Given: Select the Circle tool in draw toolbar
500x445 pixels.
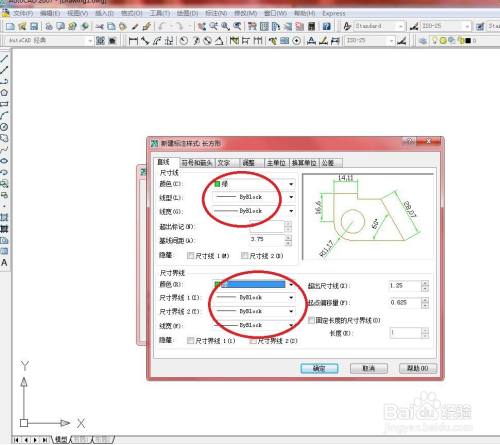Looking at the screenshot, I should 4,127.
